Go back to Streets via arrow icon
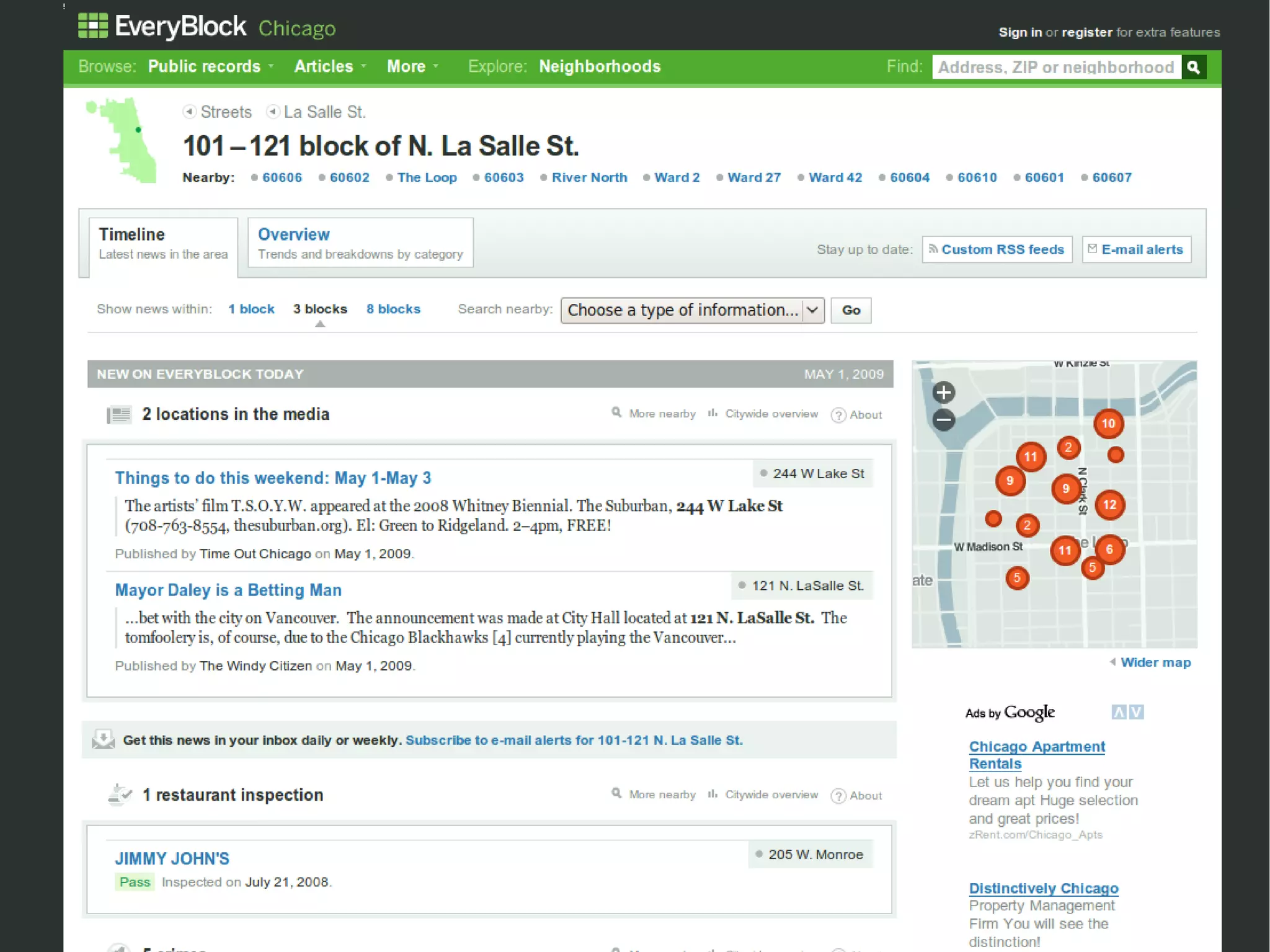The height and width of the screenshot is (952, 1270). pos(190,112)
